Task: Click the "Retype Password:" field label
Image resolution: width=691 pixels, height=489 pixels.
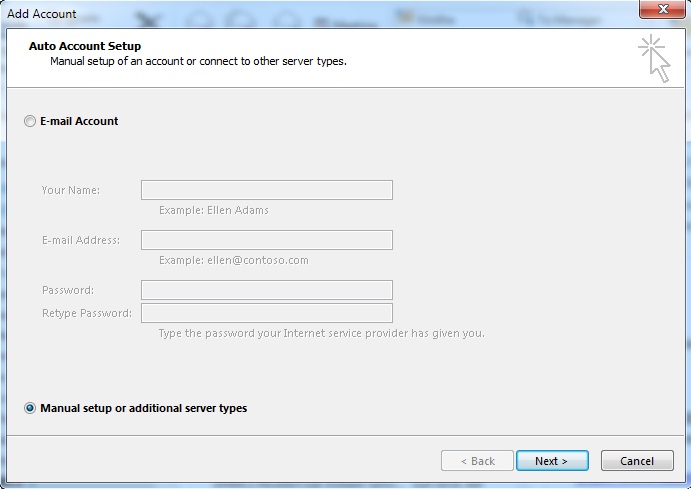Action: [x=87, y=313]
